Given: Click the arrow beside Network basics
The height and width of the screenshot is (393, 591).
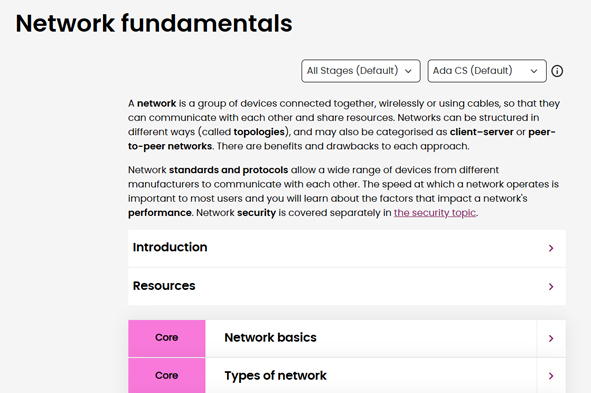Looking at the screenshot, I should [551, 338].
